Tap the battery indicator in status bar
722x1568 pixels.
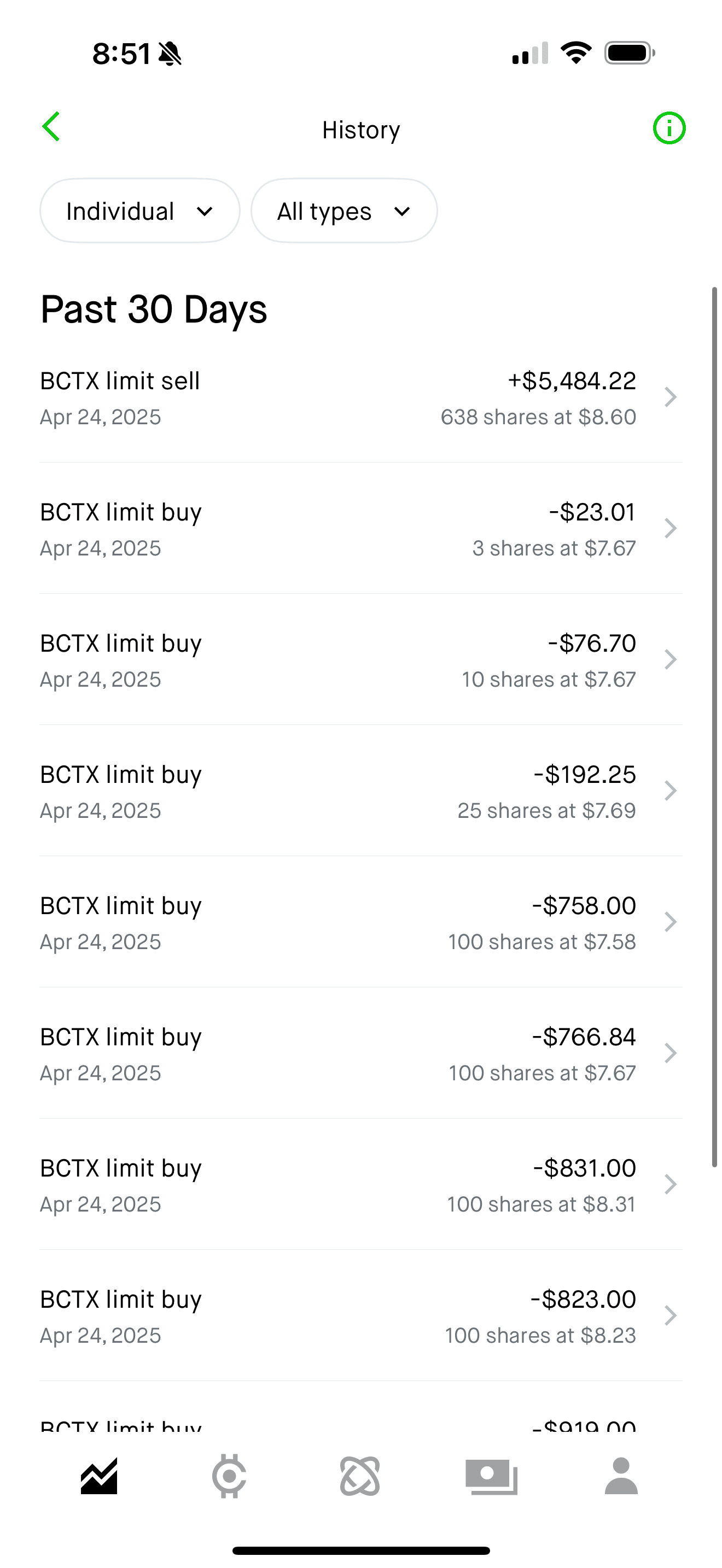click(x=629, y=53)
